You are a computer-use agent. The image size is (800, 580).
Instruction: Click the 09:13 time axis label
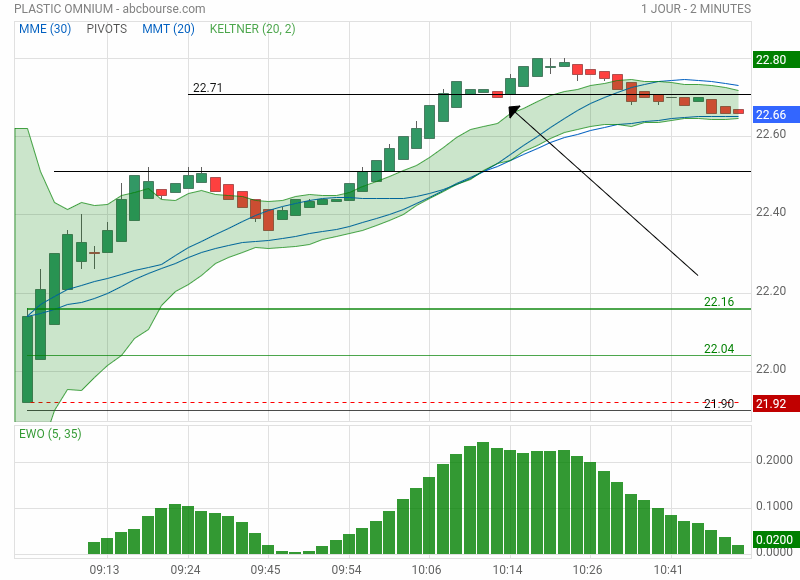coord(105,569)
